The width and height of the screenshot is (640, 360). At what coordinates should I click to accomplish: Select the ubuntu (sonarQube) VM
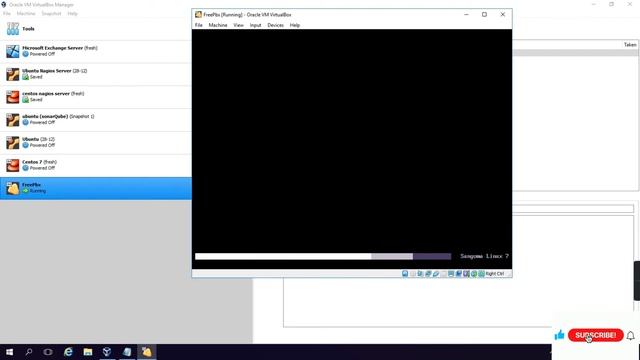pos(96,120)
